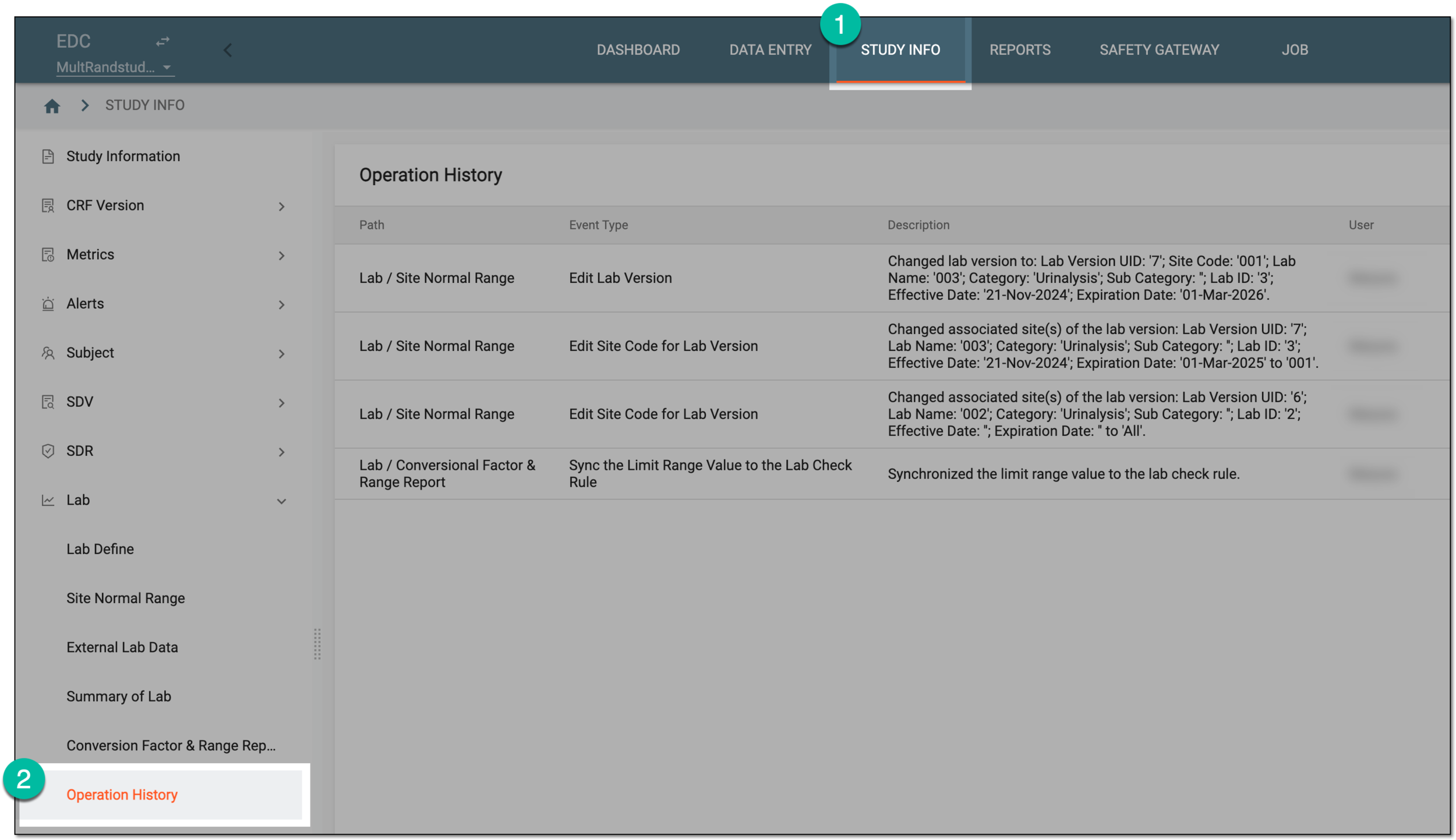Screen dimensions: 1456x840
Task: Click 'Lab / Conversional Factor & Range Report' path
Action: tap(447, 473)
